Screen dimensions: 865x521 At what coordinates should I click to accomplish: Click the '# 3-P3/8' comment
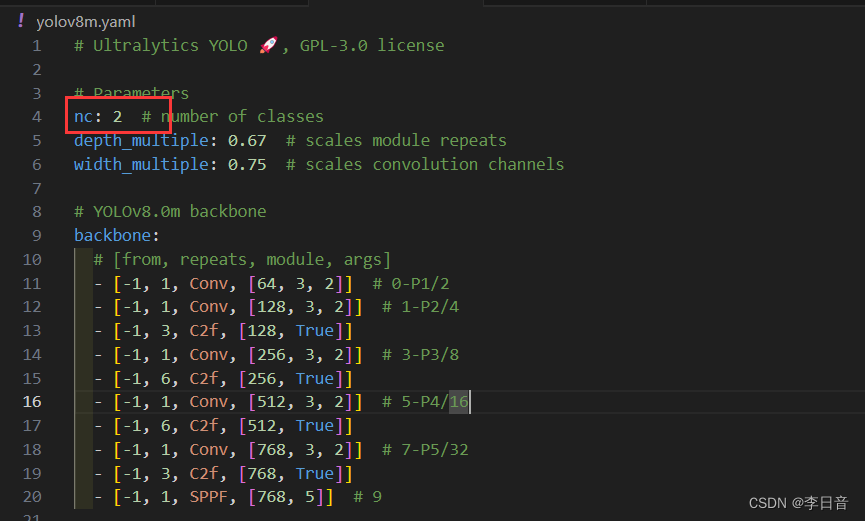pos(420,354)
